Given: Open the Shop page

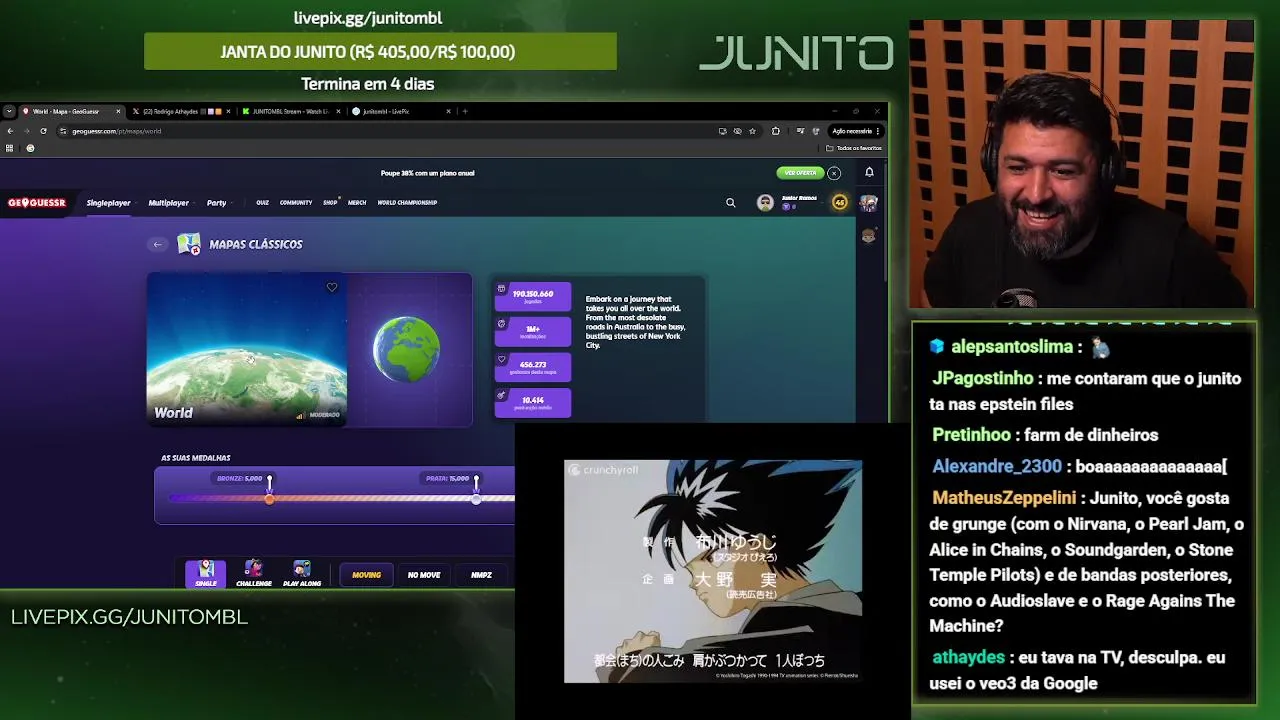Looking at the screenshot, I should 330,203.
